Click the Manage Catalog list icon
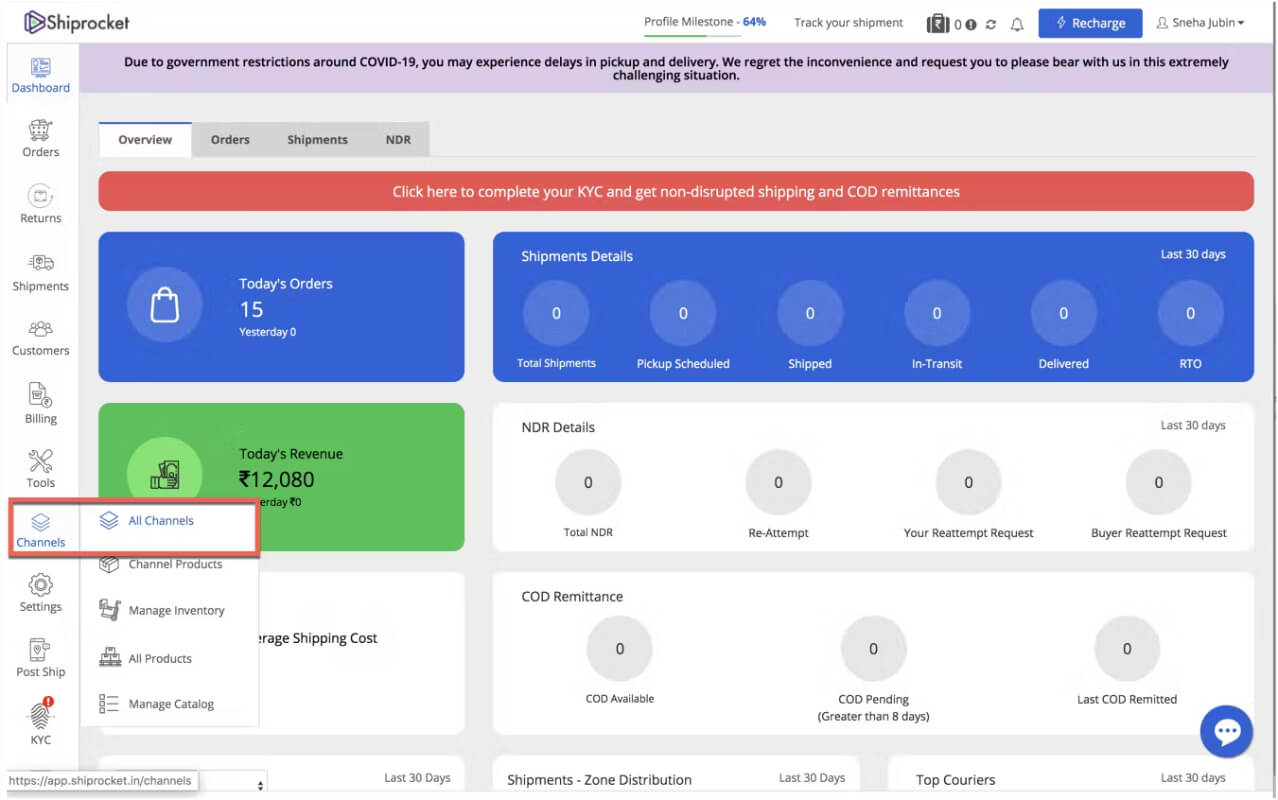 coord(109,704)
